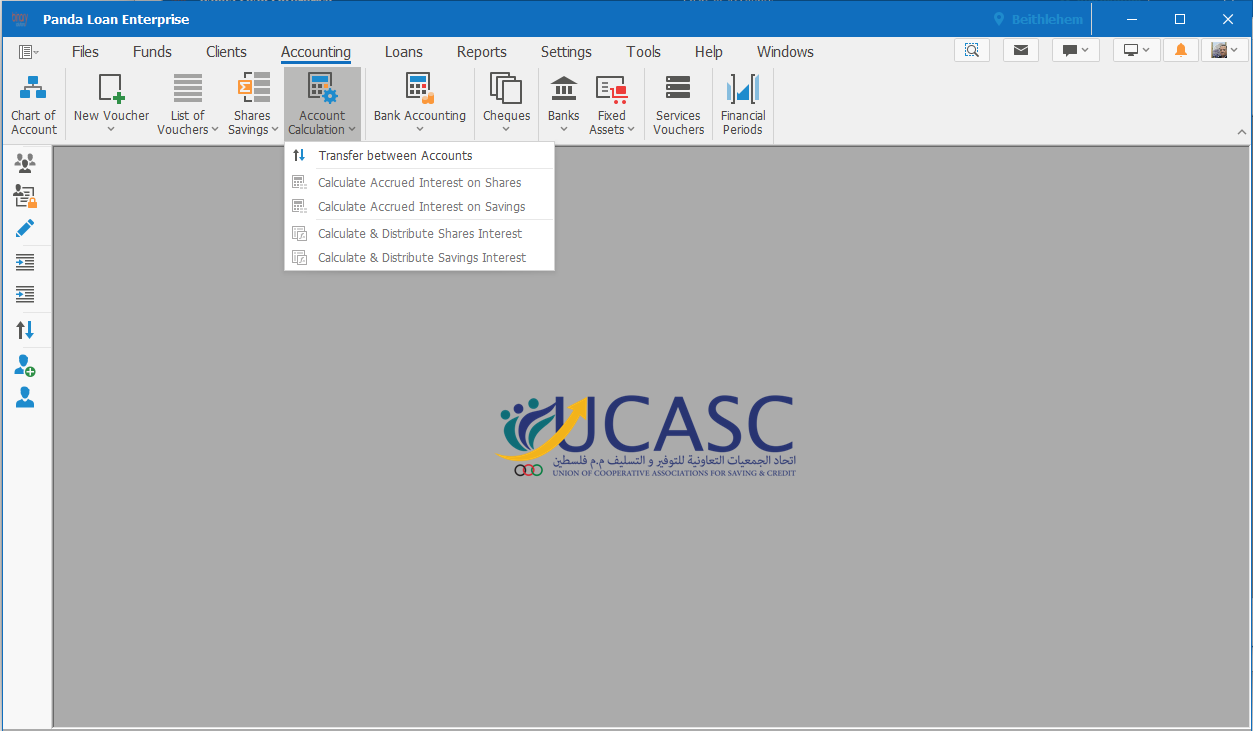Click the Shares Savings sigma icon
This screenshot has height=731, width=1253.
coord(253,88)
